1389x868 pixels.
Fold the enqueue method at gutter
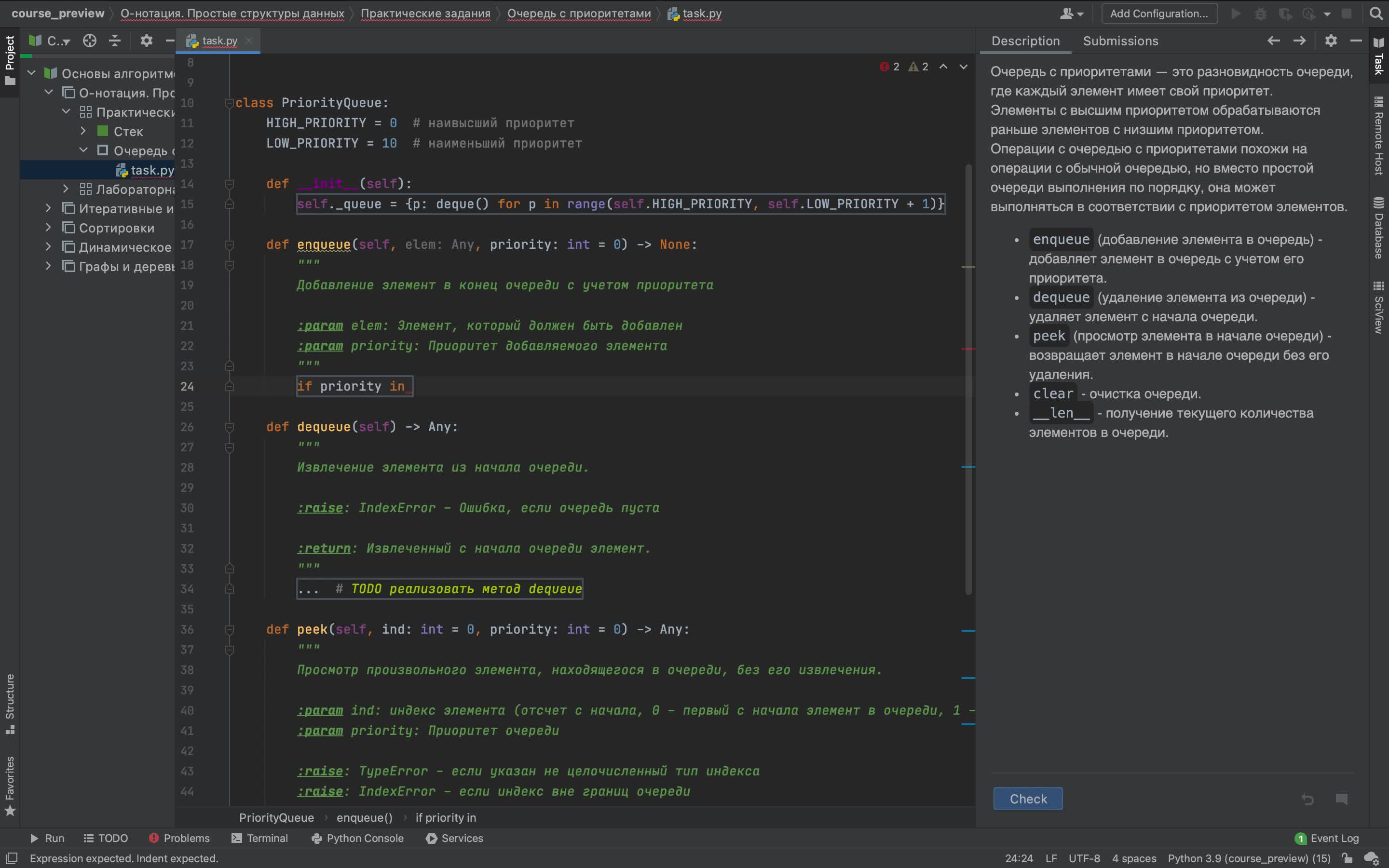point(229,244)
